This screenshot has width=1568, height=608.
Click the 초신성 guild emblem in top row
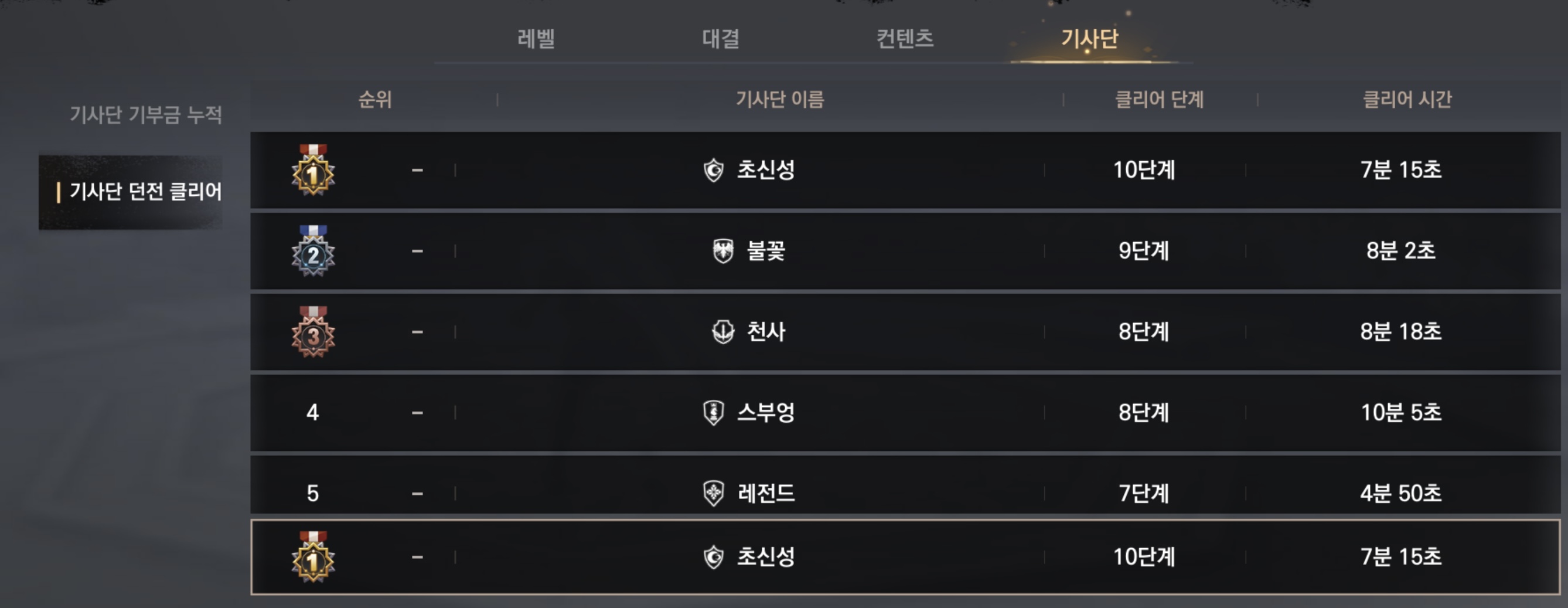(x=713, y=170)
